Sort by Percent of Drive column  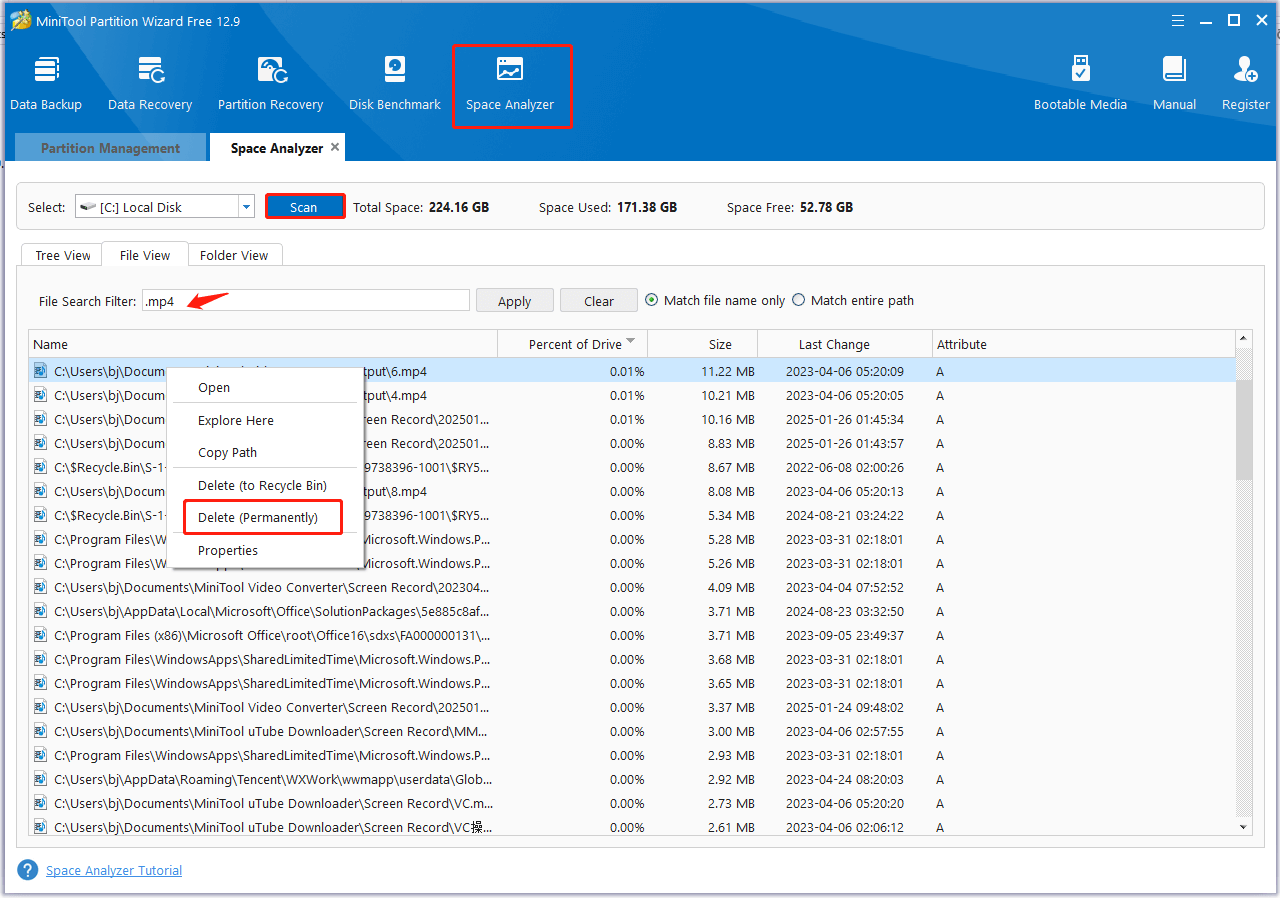coord(573,344)
